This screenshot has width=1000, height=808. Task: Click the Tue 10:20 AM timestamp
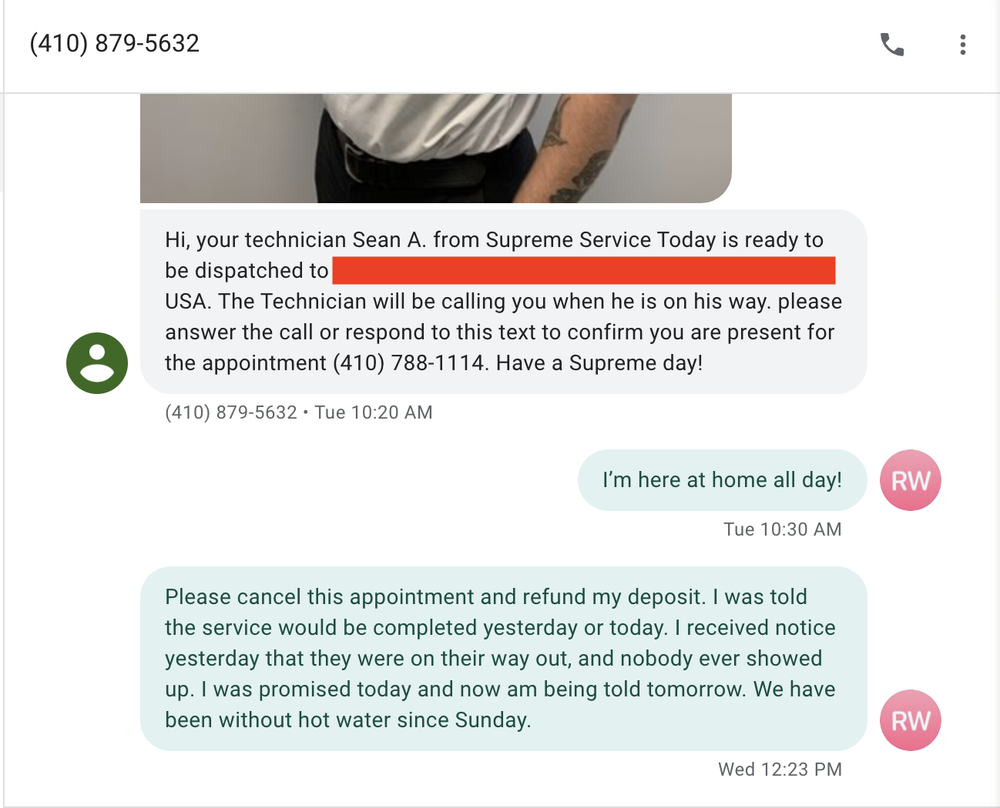(x=374, y=412)
